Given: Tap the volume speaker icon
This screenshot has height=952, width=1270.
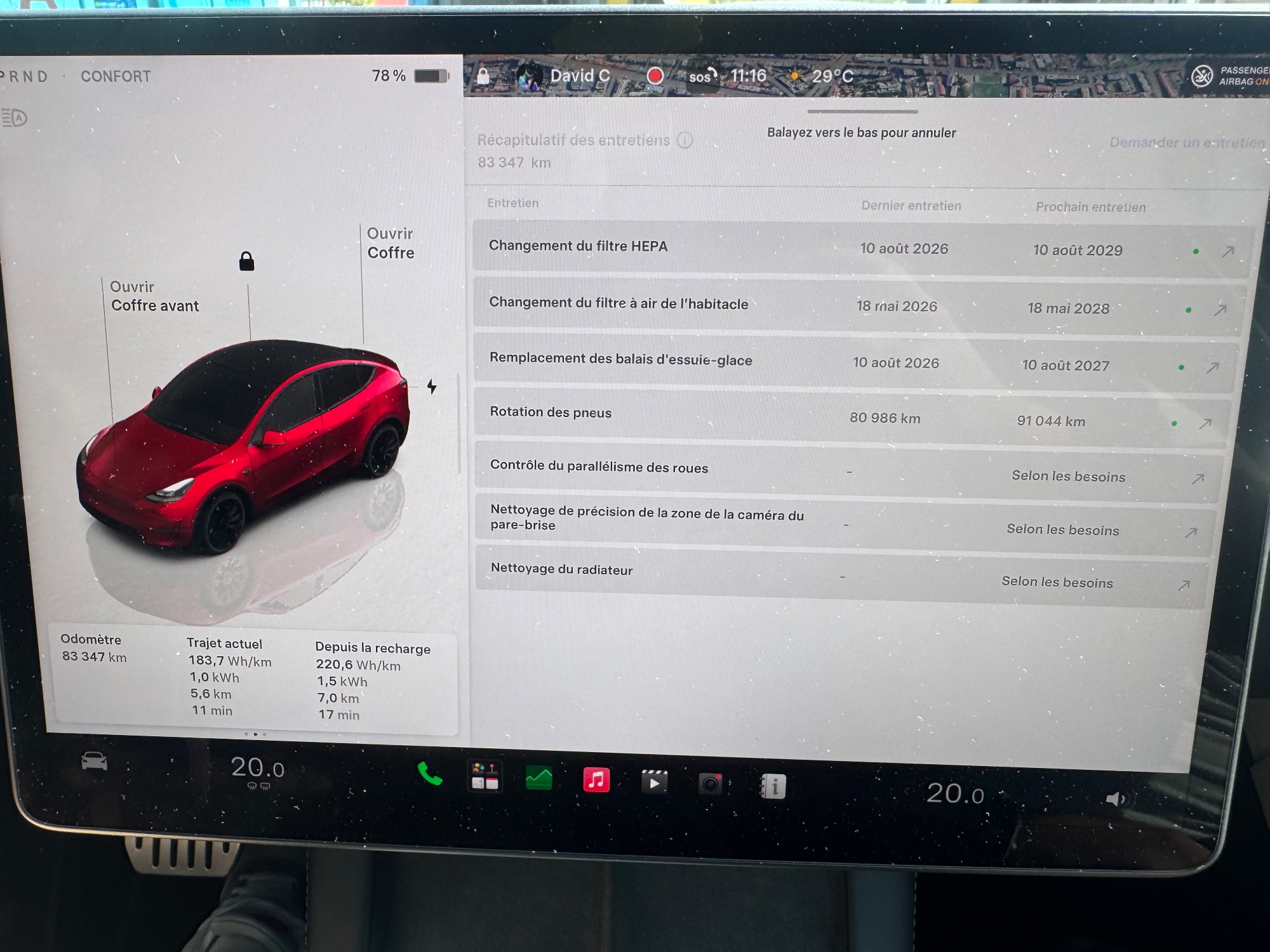Looking at the screenshot, I should pos(1116,798).
